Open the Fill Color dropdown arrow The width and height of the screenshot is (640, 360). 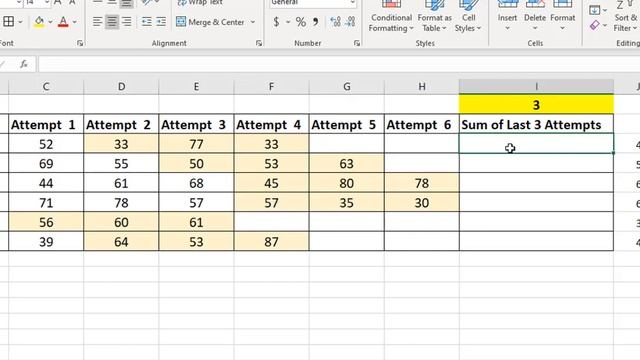50,22
